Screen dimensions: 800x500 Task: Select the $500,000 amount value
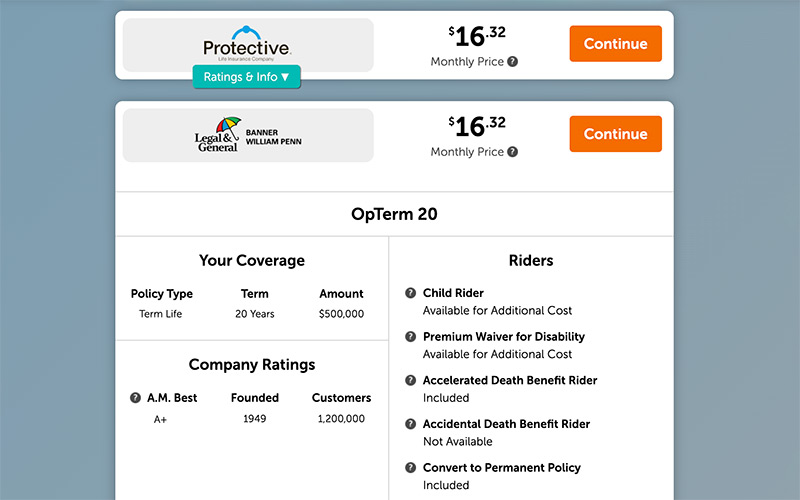coord(341,314)
